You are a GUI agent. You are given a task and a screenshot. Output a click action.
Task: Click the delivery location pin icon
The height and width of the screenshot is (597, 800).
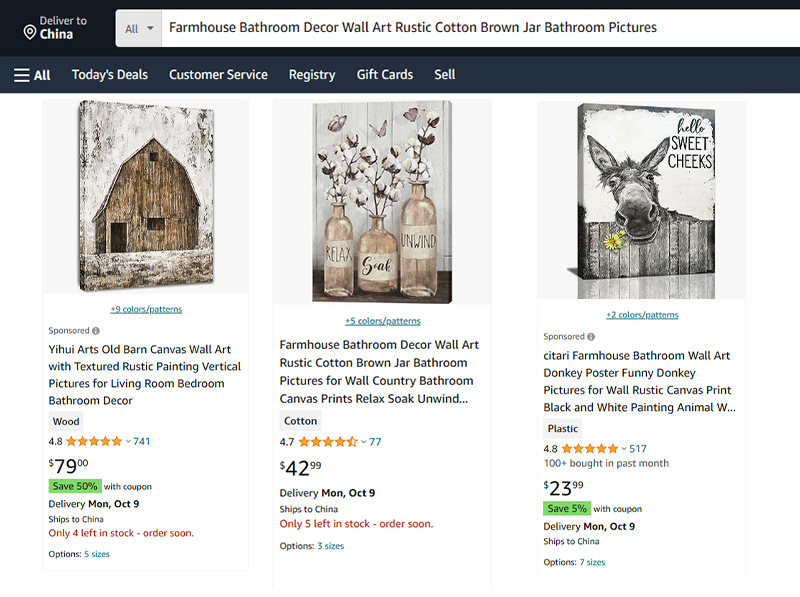pos(30,33)
